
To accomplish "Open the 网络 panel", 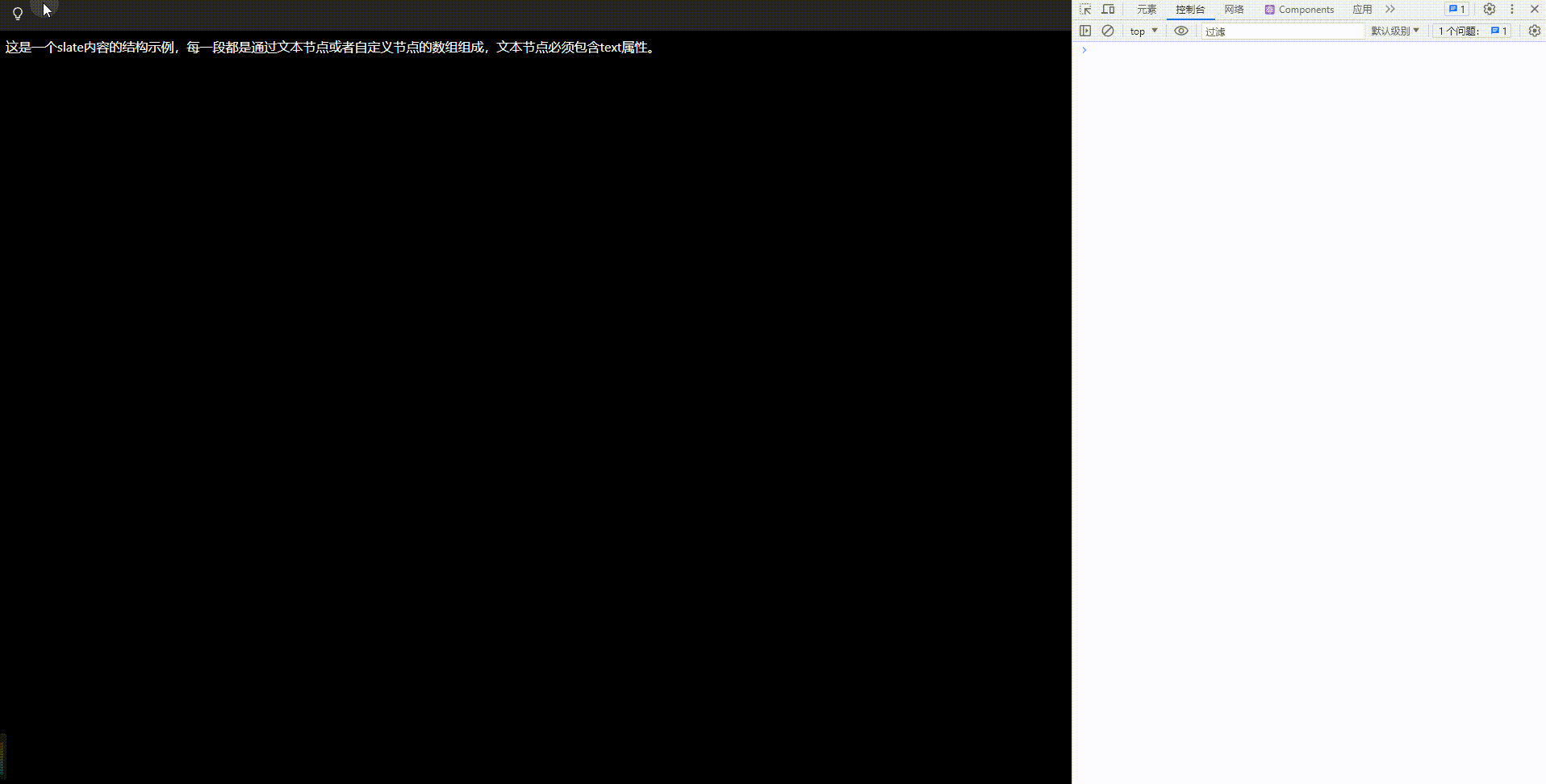I will (1233, 9).
